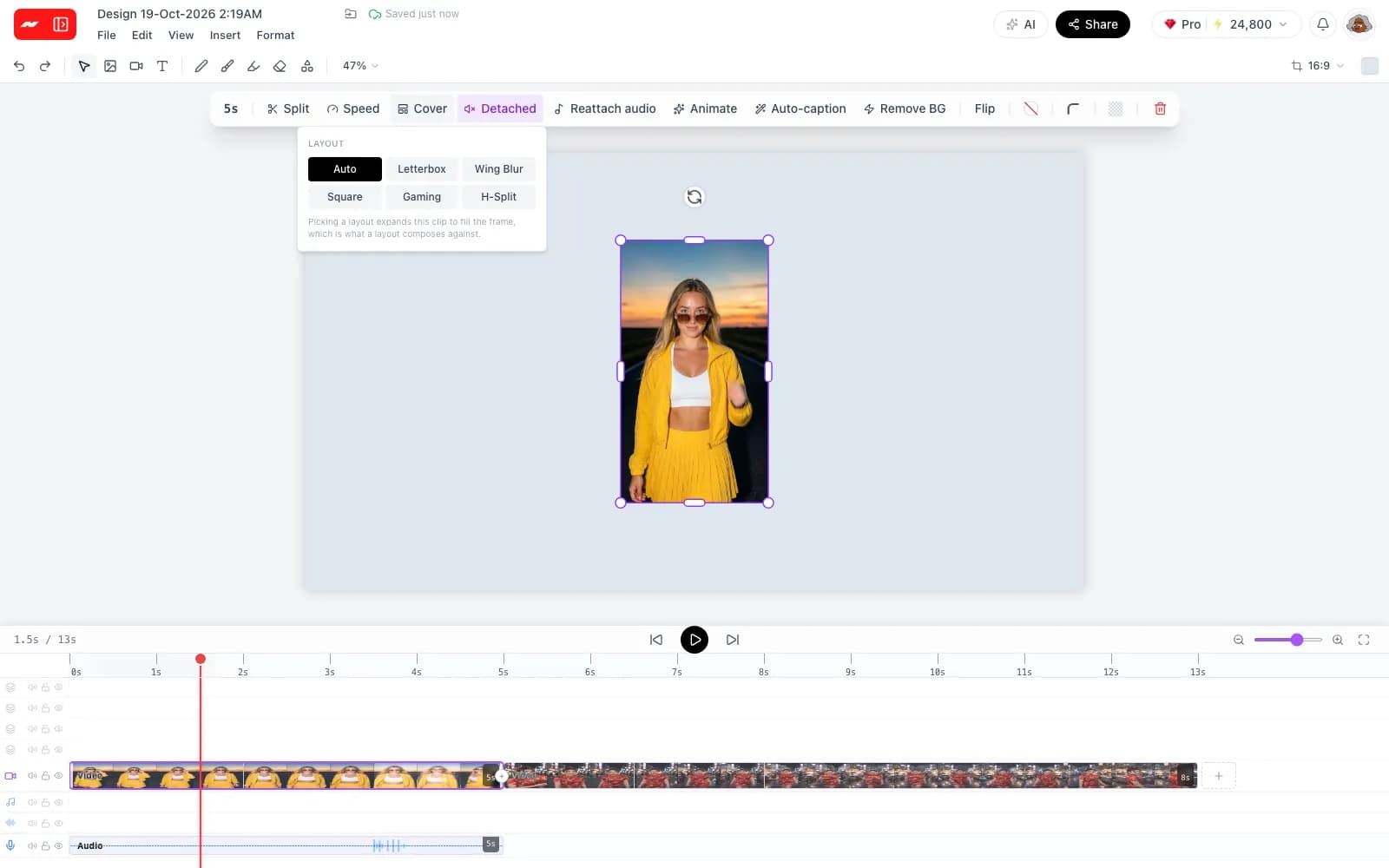Select the eraser tool
Screen dimensions: 1389x868
pyautogui.click(x=280, y=66)
